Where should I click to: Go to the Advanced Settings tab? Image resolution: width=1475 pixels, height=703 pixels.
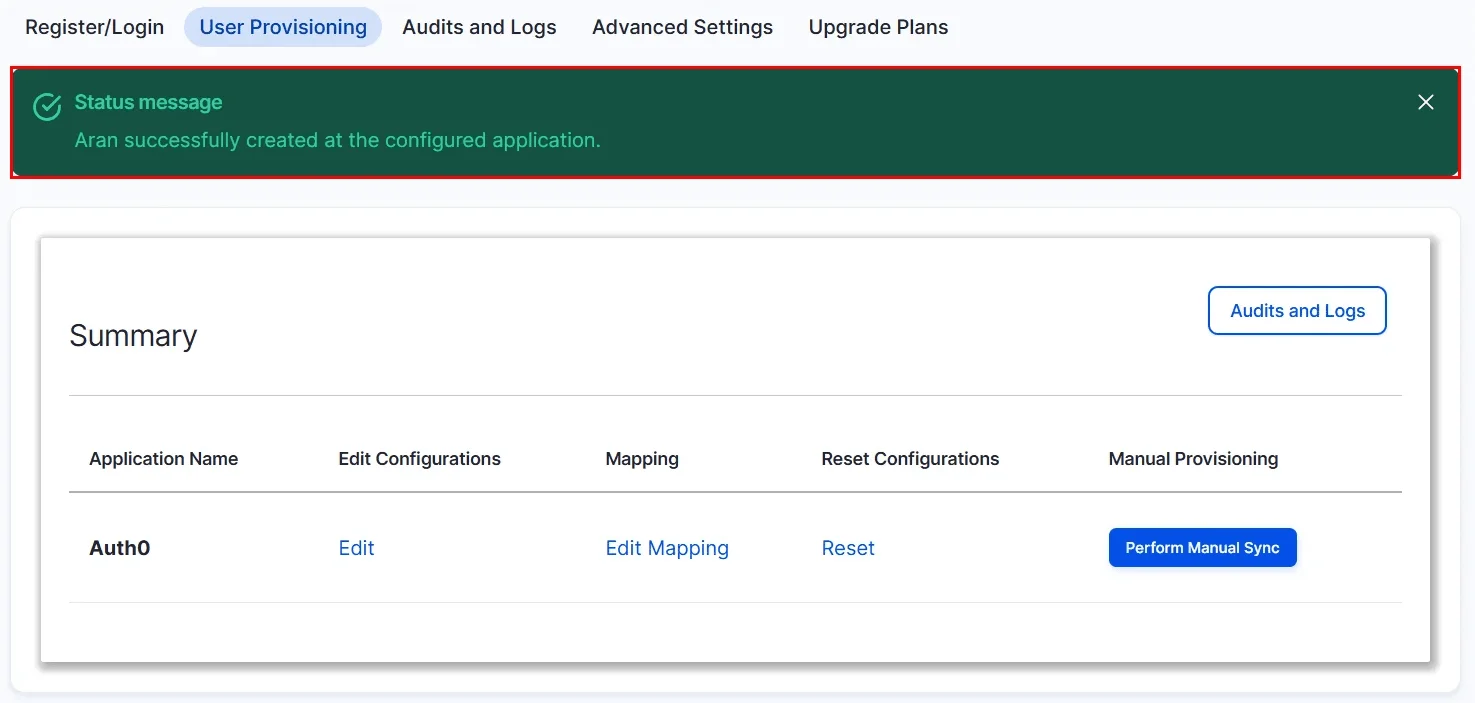(x=682, y=27)
